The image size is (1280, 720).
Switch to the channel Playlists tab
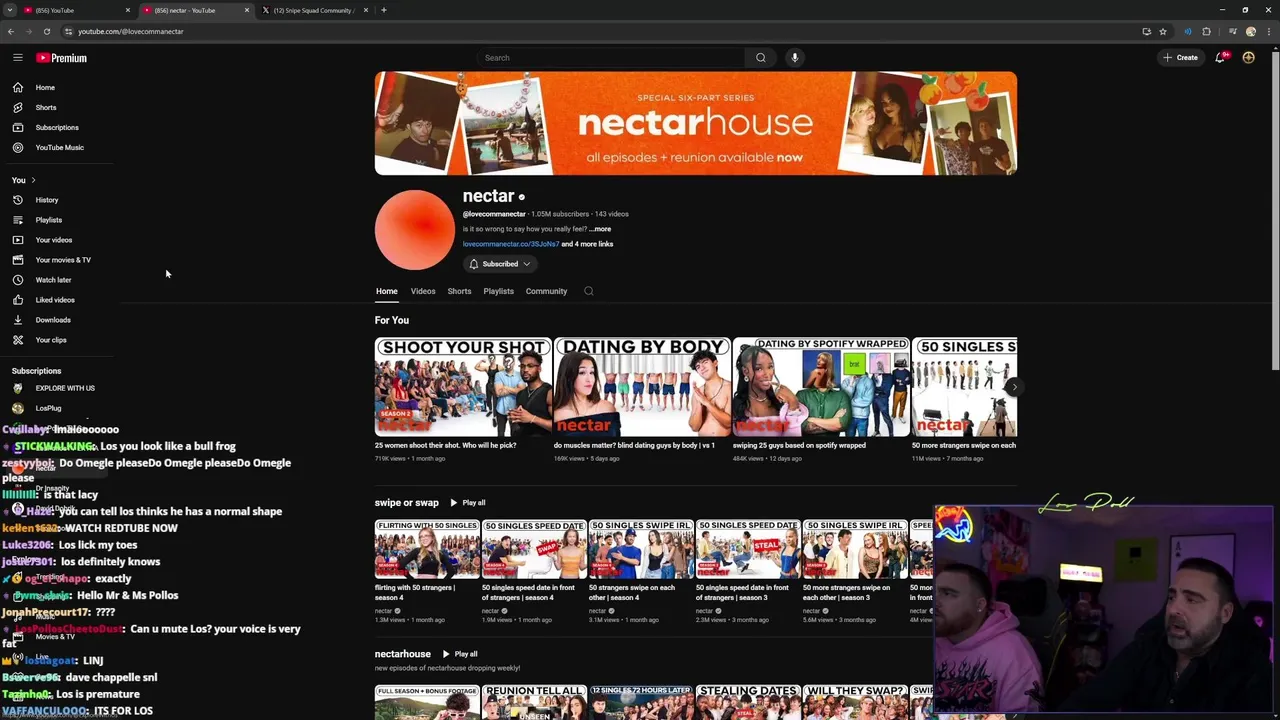click(498, 291)
